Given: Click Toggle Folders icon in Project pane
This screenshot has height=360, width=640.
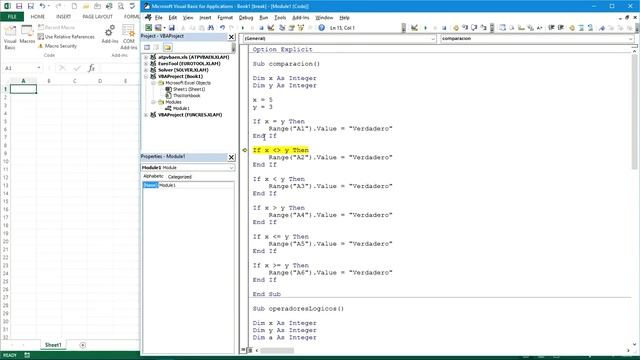Looking at the screenshot, I should point(167,47).
